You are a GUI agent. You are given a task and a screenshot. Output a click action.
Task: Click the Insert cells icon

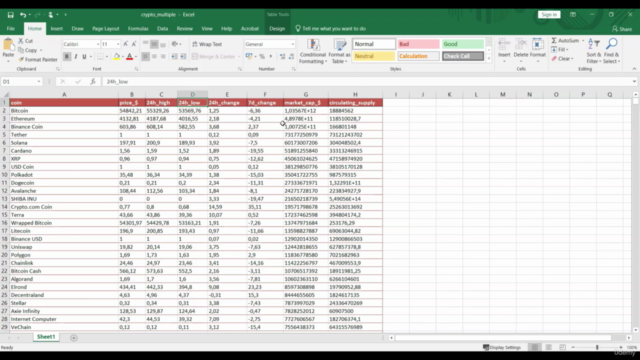click(x=504, y=44)
